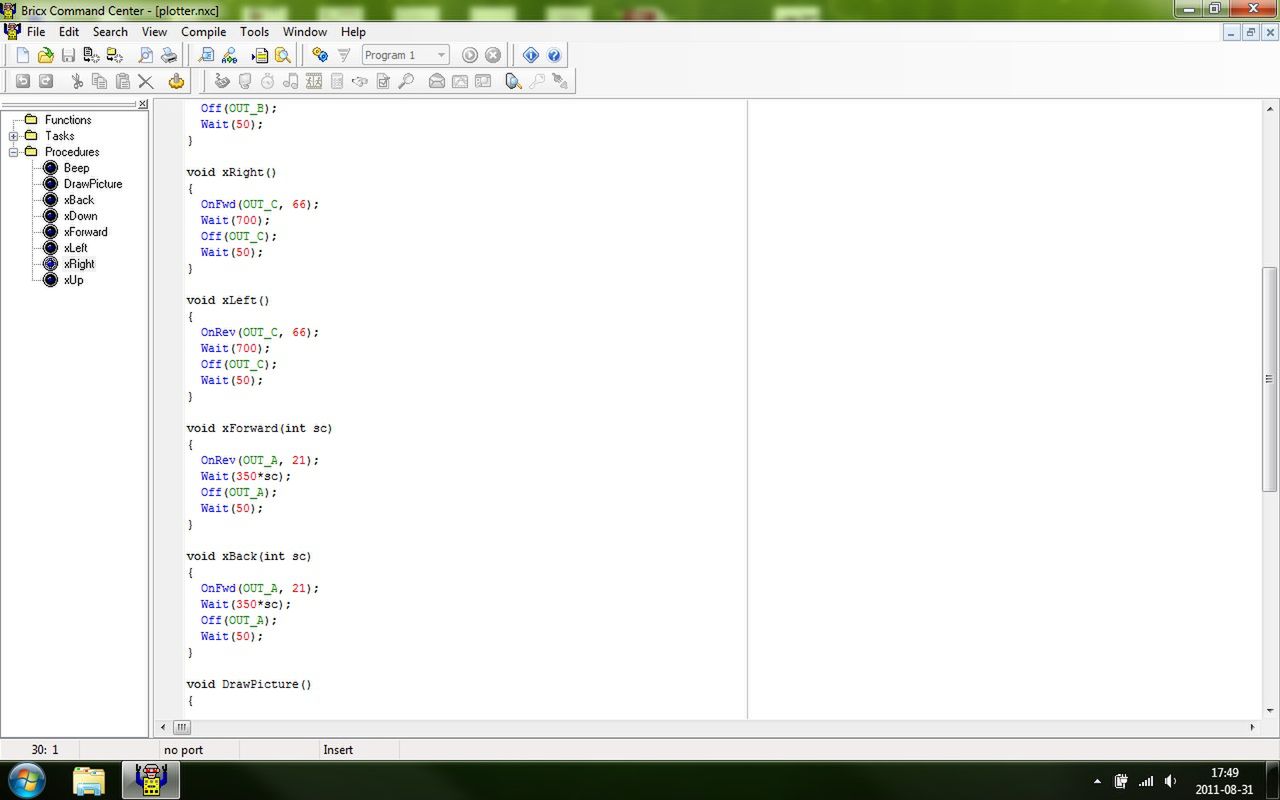Stop the running program
This screenshot has width=1280, height=800.
(x=492, y=55)
